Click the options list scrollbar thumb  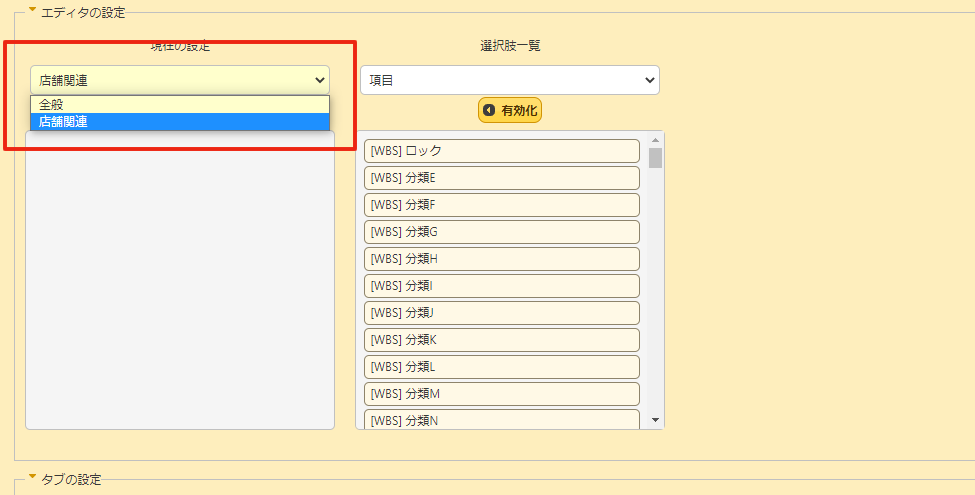point(655,158)
